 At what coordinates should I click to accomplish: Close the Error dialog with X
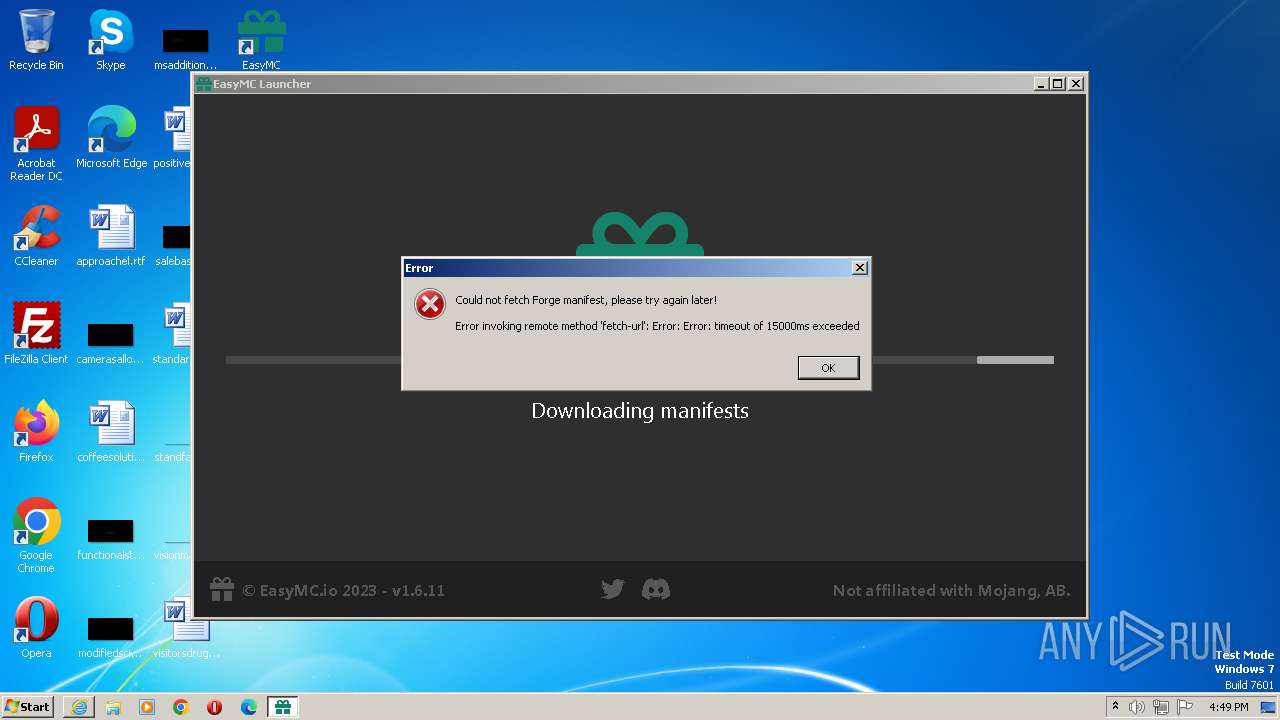(x=859, y=268)
